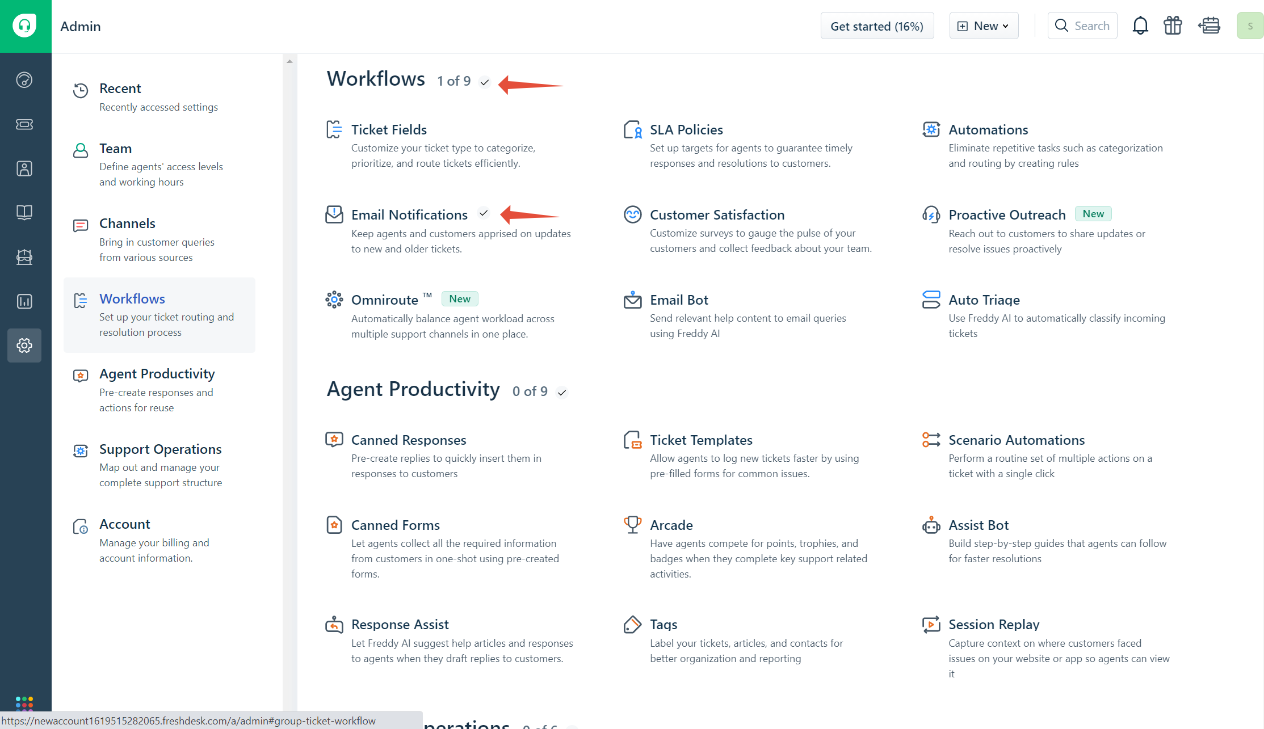
Task: Expand the Workflows 1 of 9 progress chevron
Action: coord(485,82)
